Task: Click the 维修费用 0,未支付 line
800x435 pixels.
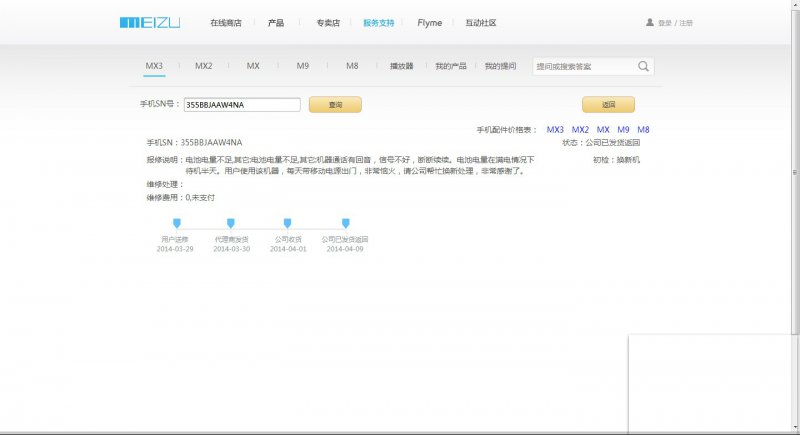Action: (181, 197)
